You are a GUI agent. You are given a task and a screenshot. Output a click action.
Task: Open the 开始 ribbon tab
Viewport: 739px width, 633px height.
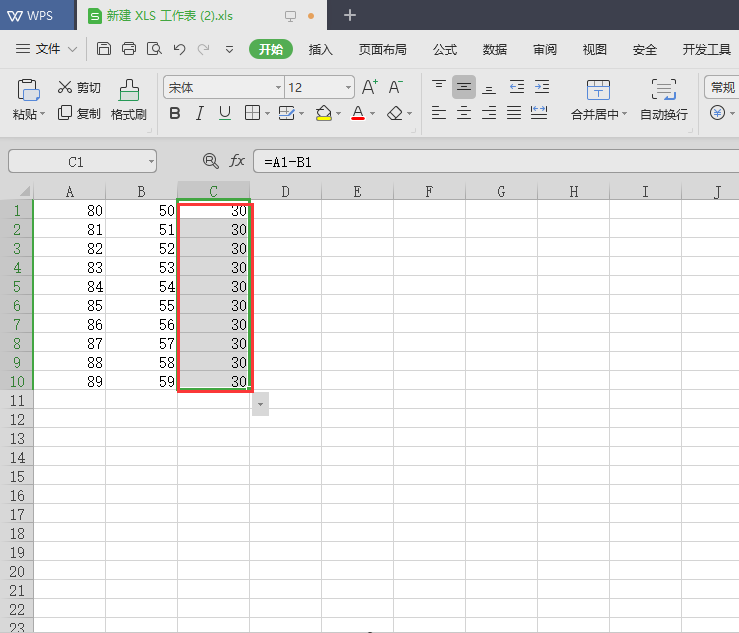[271, 49]
